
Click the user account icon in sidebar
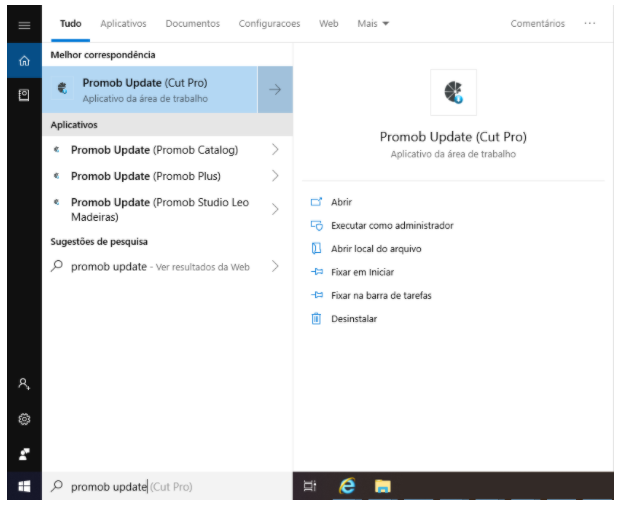pyautogui.click(x=24, y=384)
